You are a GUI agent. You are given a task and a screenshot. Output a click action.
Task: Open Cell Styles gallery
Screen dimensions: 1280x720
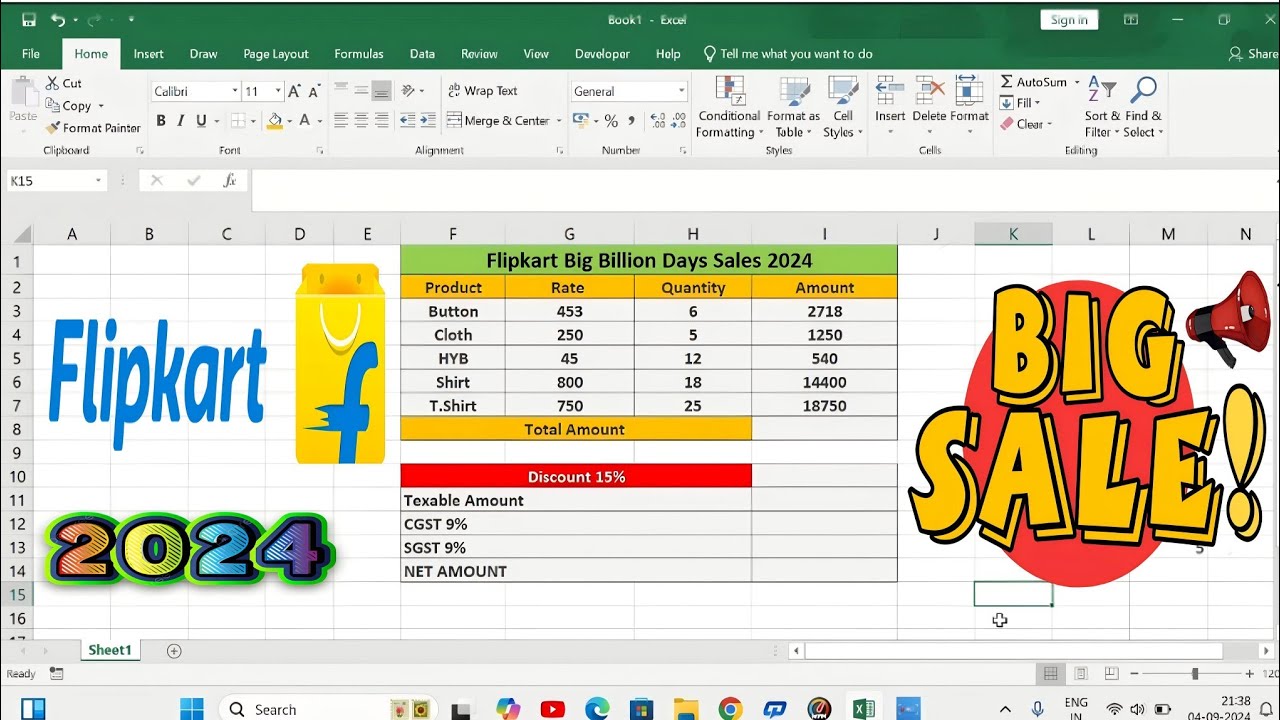pos(843,108)
